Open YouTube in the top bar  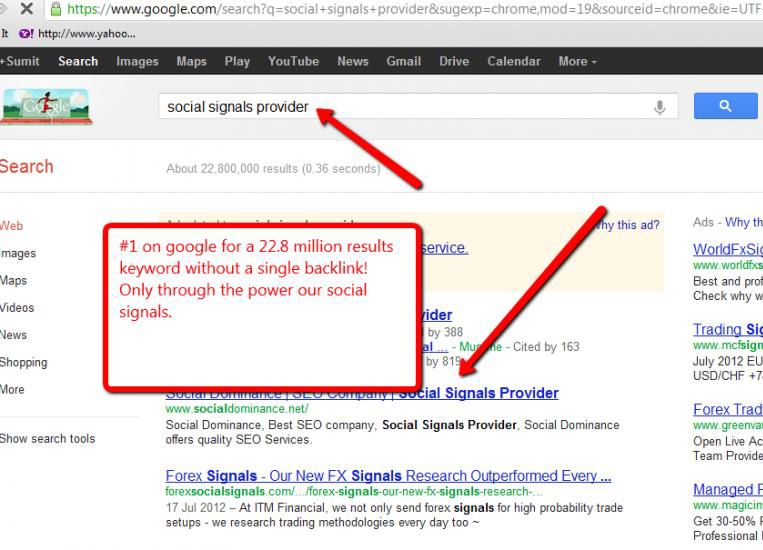(293, 61)
